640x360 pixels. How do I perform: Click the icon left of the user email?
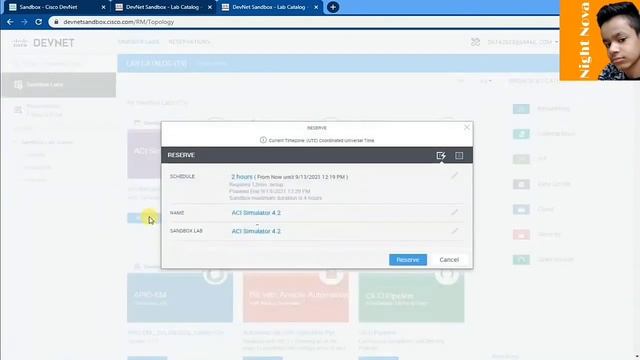click(475, 42)
